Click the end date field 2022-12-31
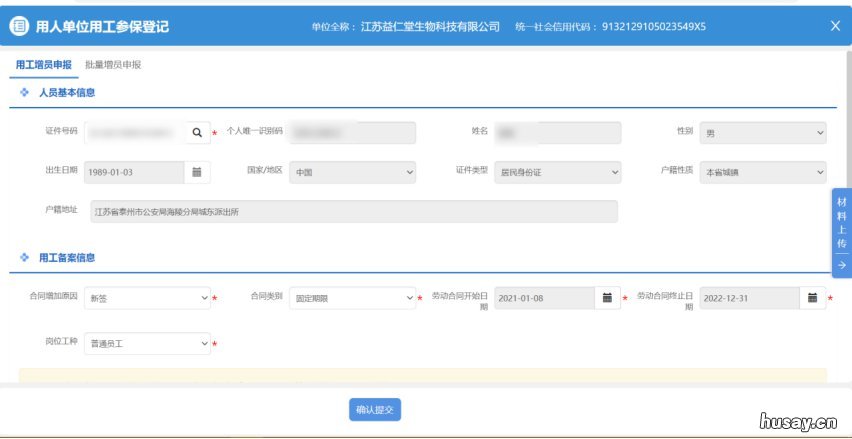The height and width of the screenshot is (439, 852). 749,298
